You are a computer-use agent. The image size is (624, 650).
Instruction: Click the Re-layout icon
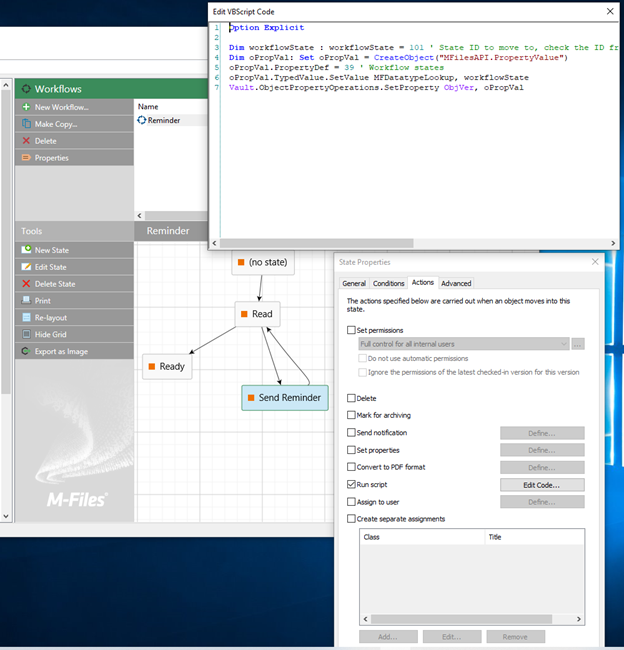pos(26,317)
